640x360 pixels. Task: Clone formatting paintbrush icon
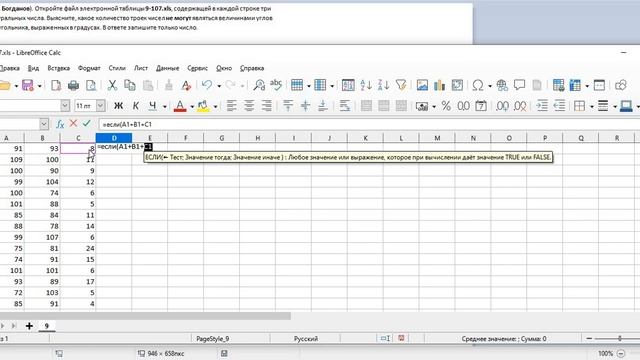[169, 85]
